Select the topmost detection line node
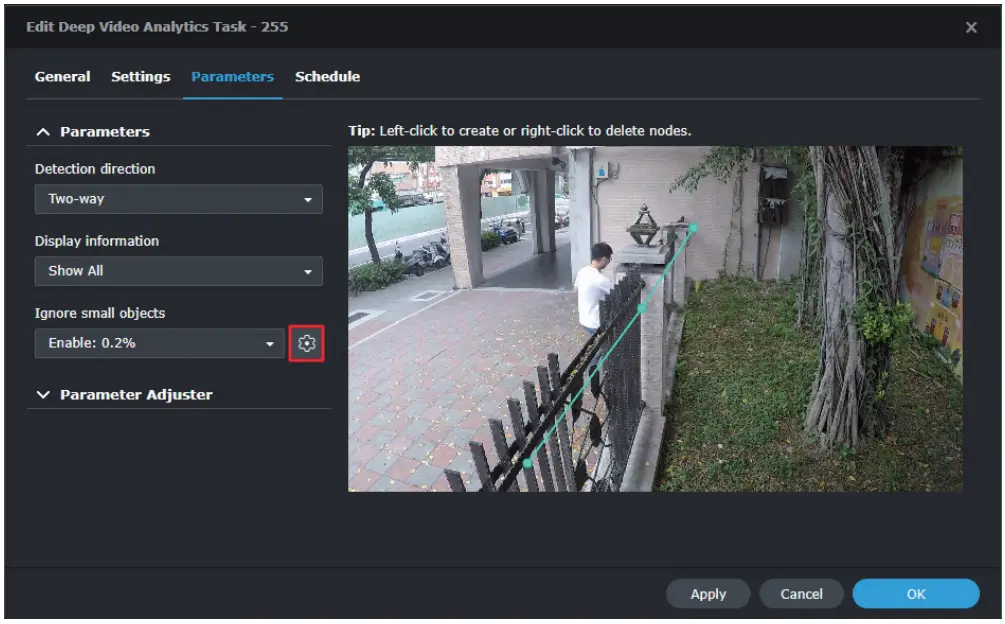Image resolution: width=1005 pixels, height=624 pixels. point(695,227)
